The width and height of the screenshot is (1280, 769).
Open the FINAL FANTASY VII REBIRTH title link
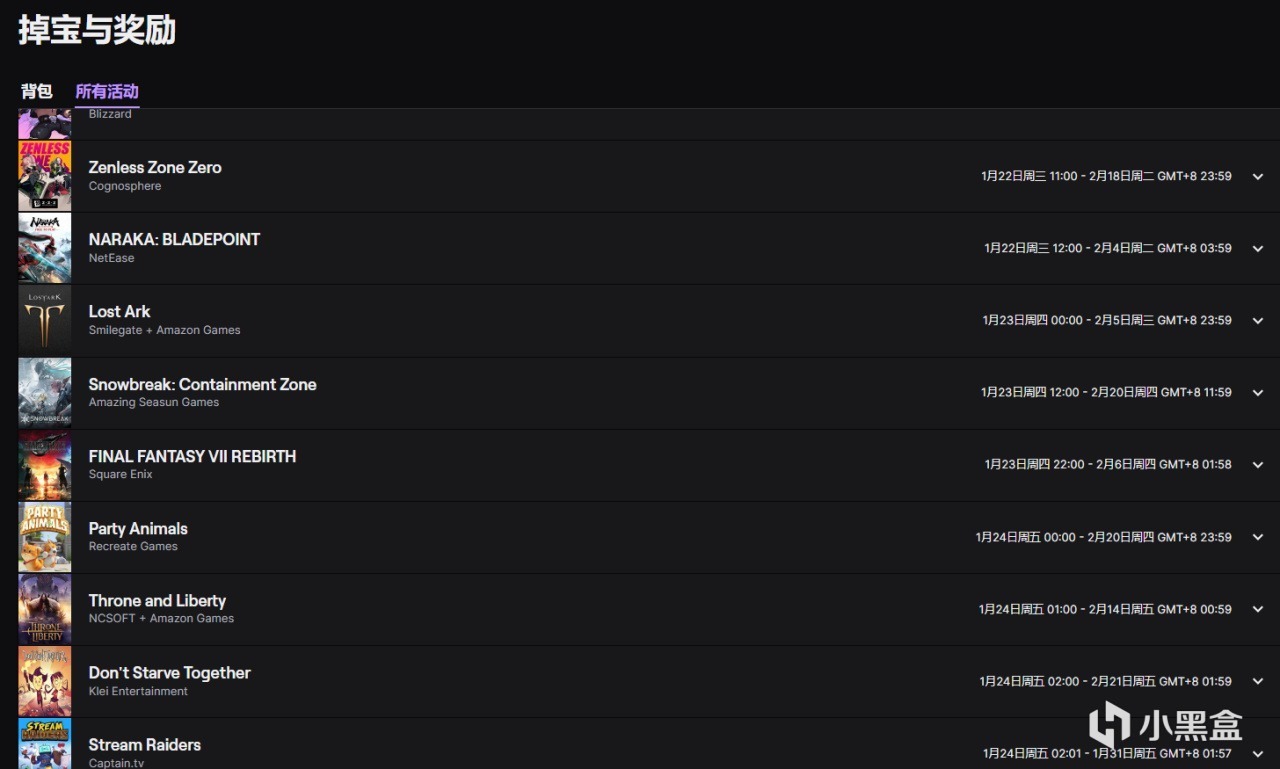(x=192, y=456)
